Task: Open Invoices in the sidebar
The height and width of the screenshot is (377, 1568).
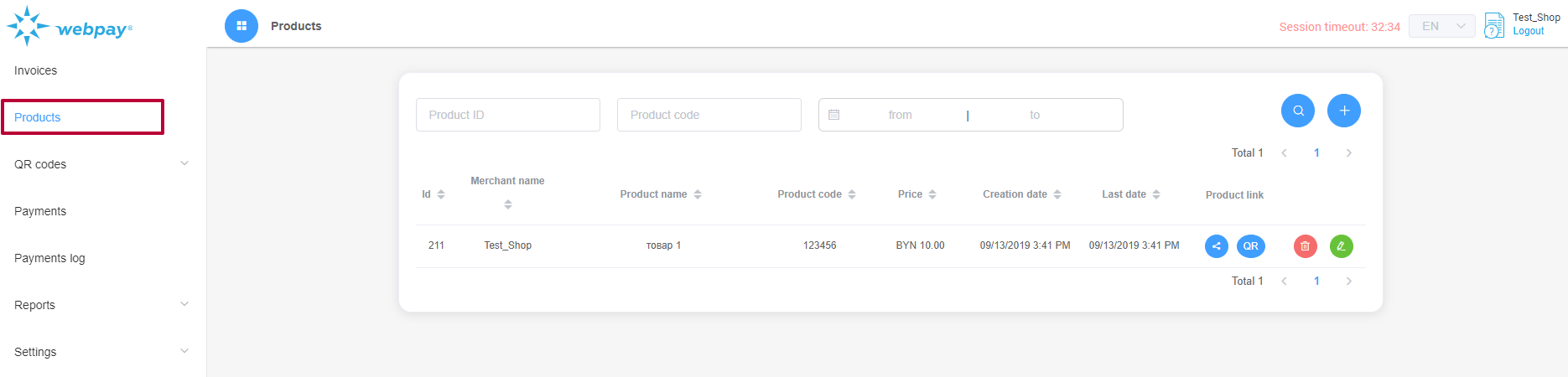Action: click(36, 70)
